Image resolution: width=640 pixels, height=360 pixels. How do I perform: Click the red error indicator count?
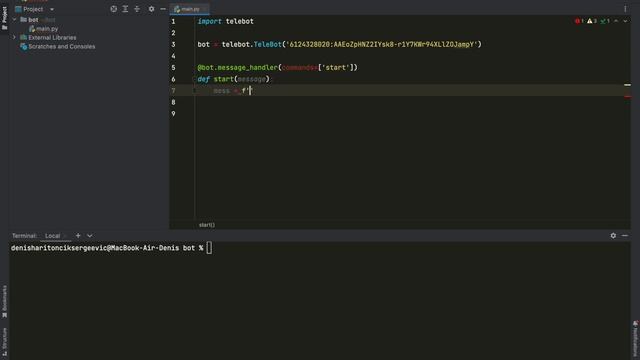[579, 21]
